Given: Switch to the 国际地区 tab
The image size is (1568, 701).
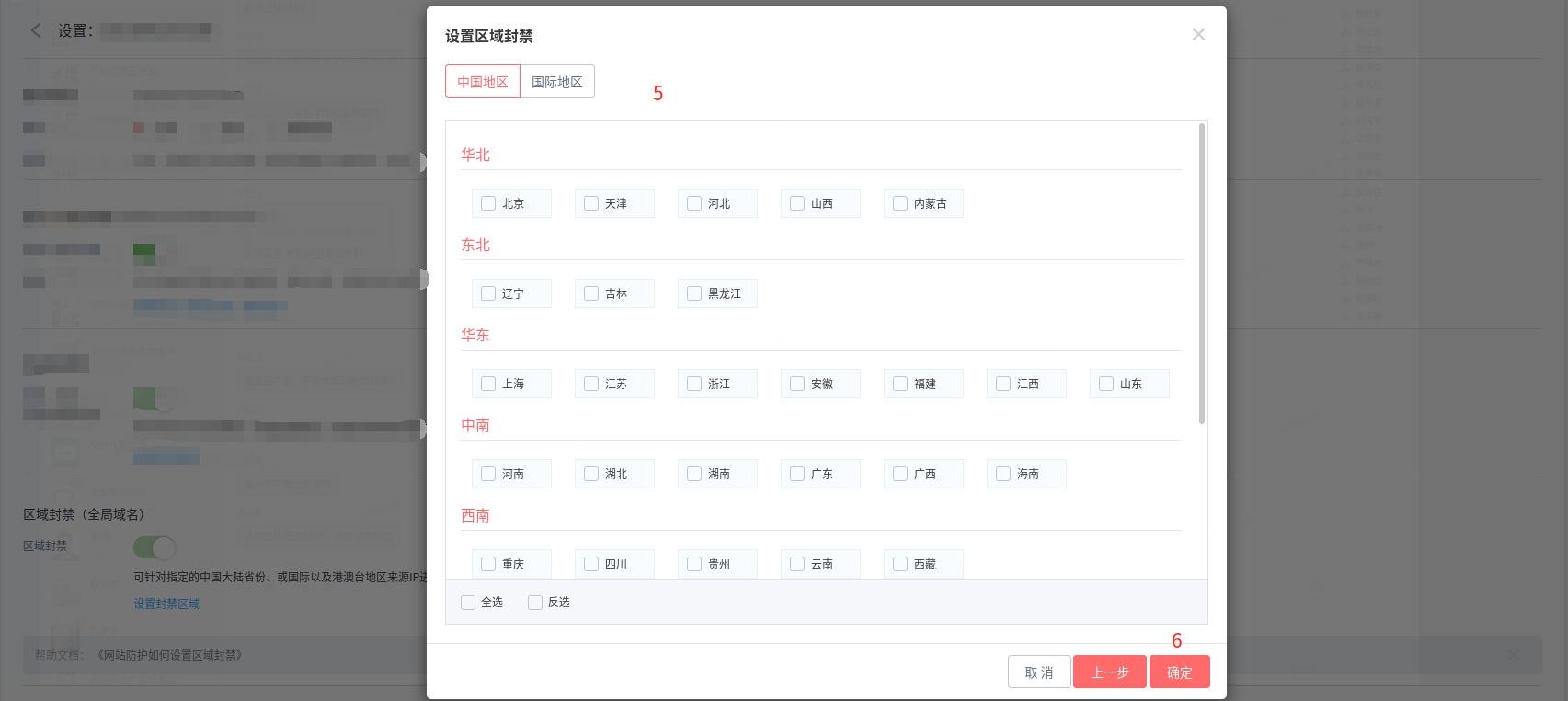Looking at the screenshot, I should pyautogui.click(x=557, y=81).
